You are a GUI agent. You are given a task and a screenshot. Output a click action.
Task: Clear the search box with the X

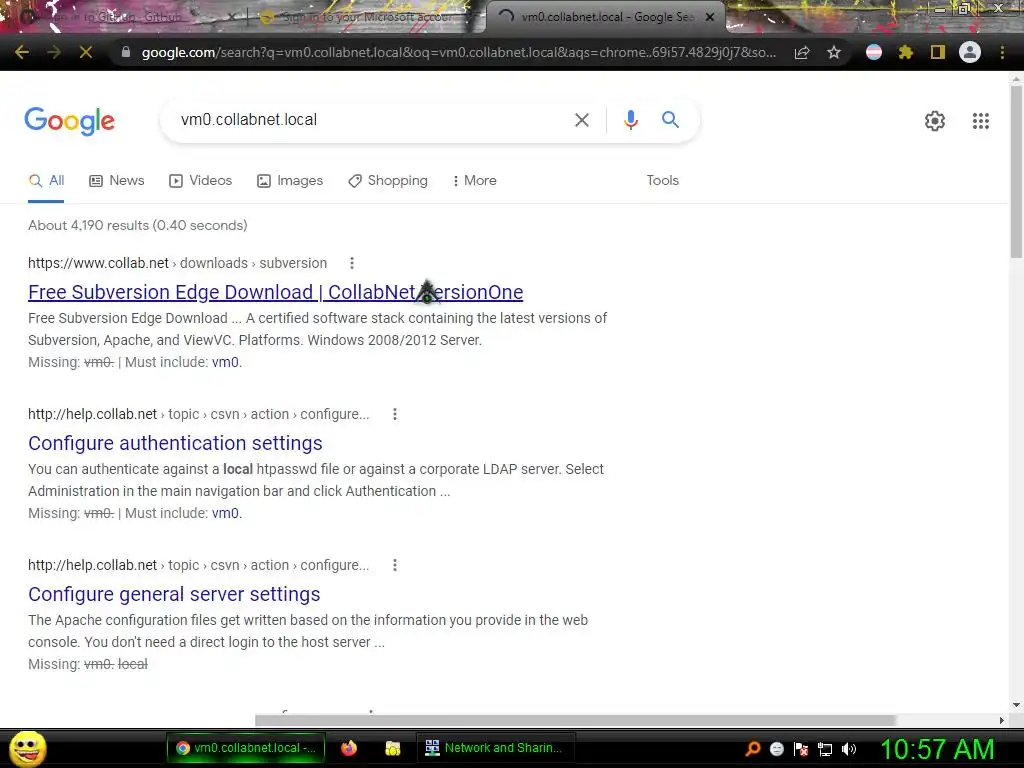click(582, 120)
